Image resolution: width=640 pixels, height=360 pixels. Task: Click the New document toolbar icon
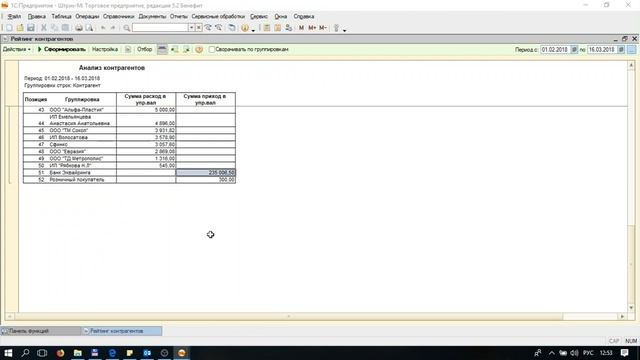pyautogui.click(x=9, y=28)
